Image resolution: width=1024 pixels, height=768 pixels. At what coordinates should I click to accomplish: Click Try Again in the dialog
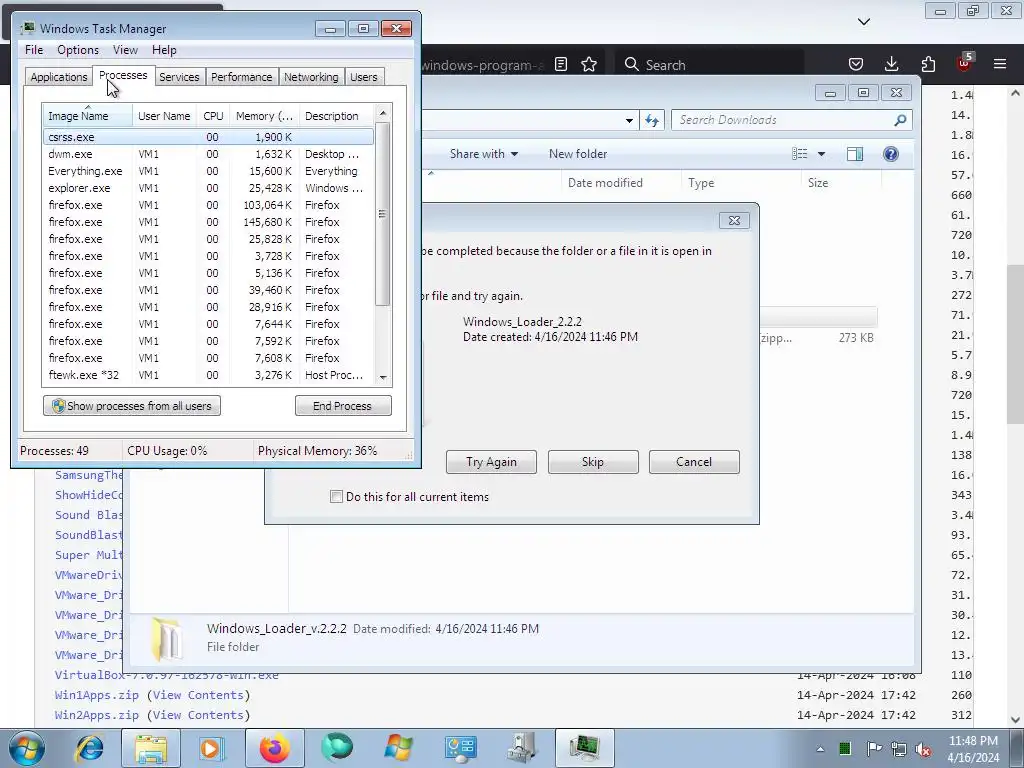491,462
